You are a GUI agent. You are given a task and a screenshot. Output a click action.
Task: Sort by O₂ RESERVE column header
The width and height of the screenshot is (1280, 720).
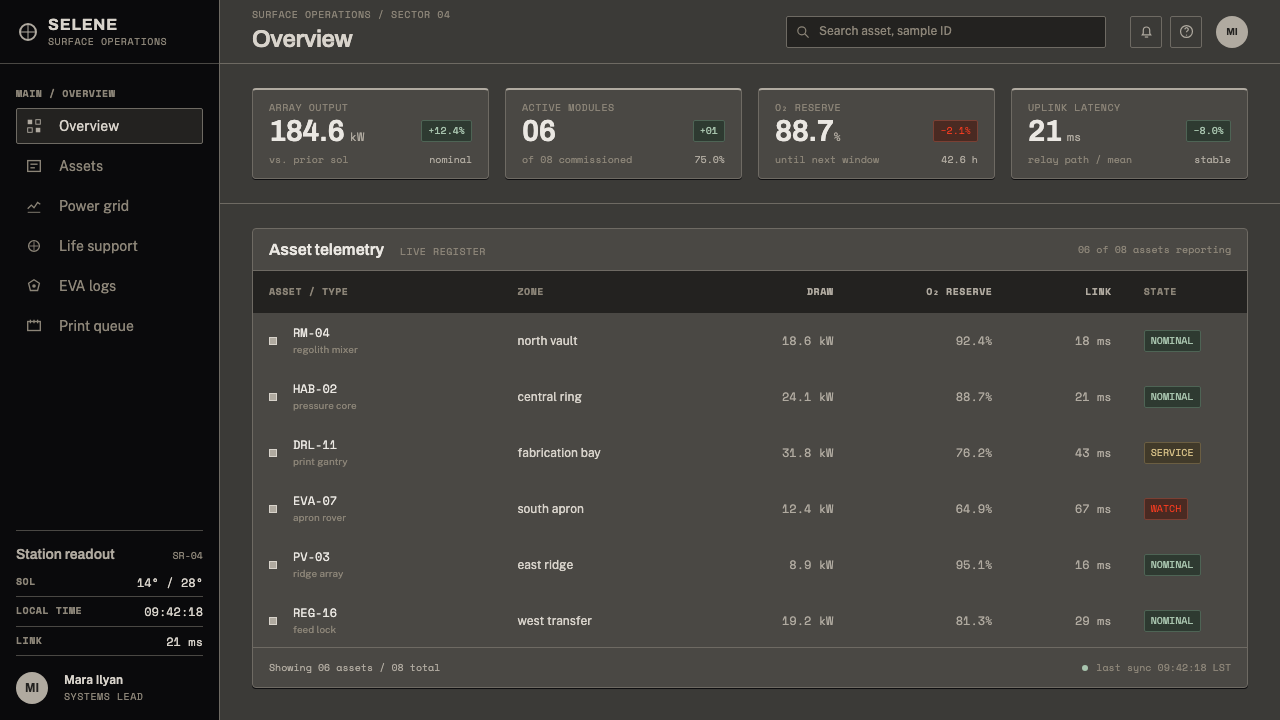point(959,292)
